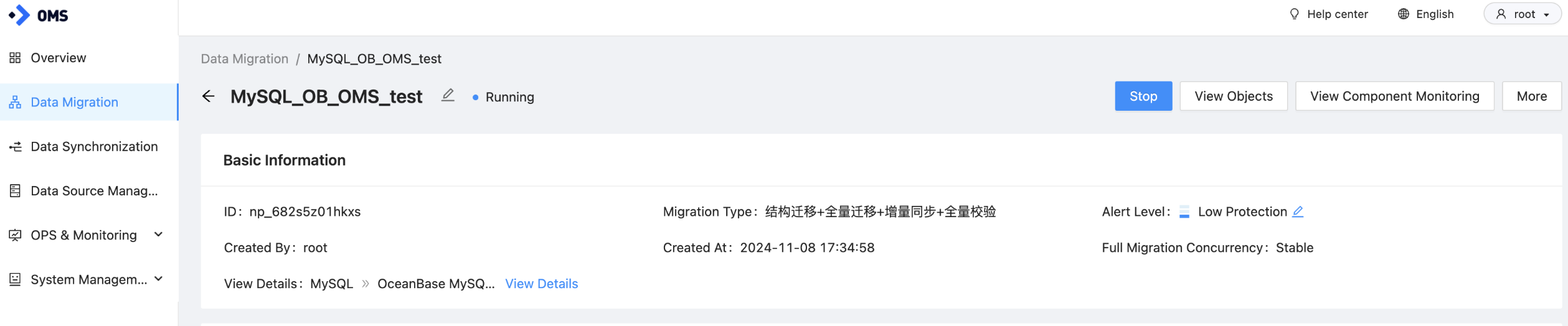Click the Low Protection level indicator icon
The height and width of the screenshot is (326, 1568).
pos(1184,212)
